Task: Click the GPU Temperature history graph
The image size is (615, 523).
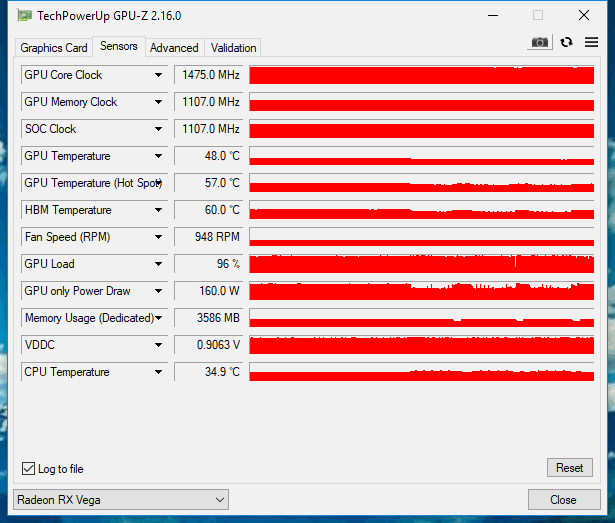Action: (422, 156)
